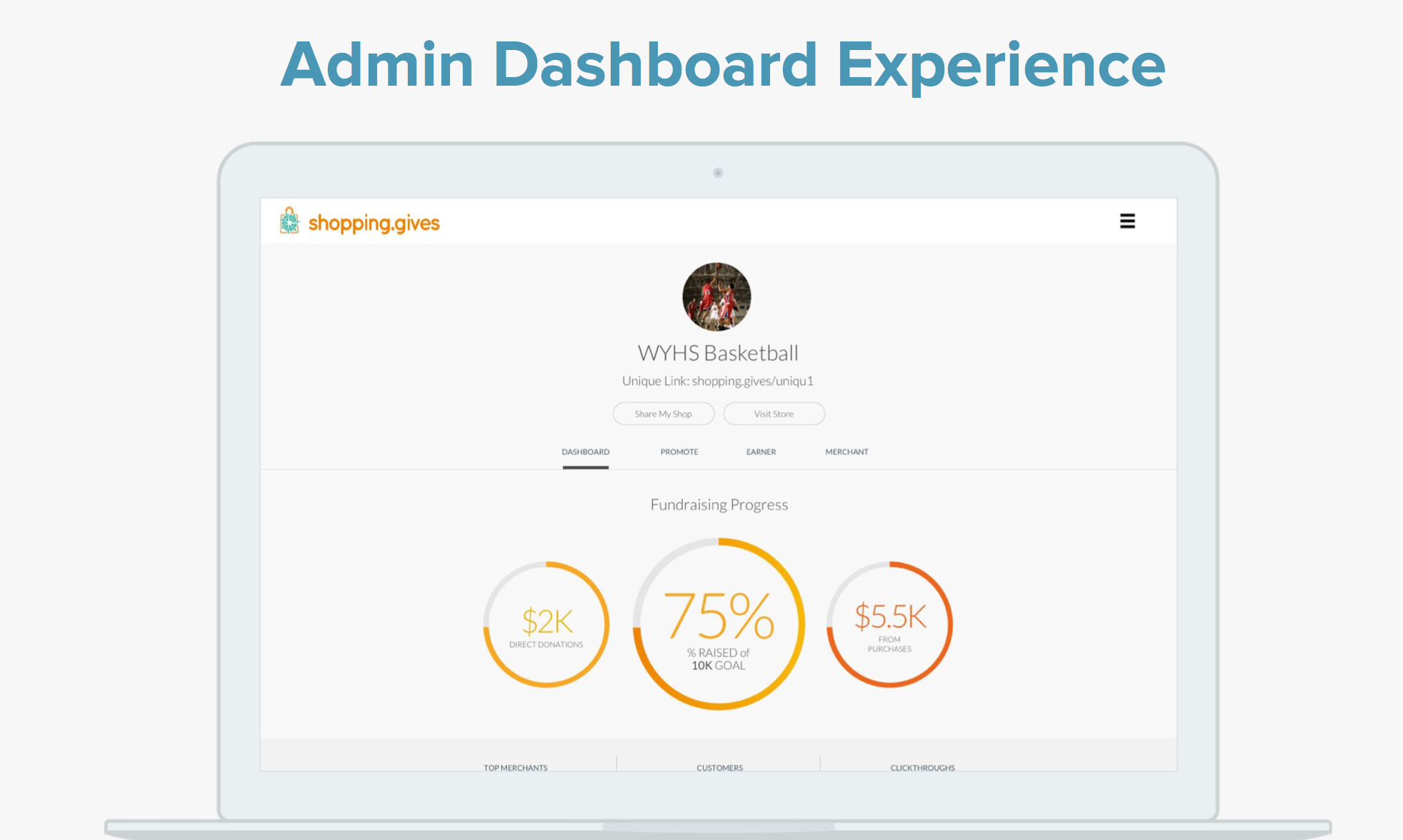Click the shopping.gives logo text
The height and width of the screenshot is (840, 1403).
(x=374, y=224)
